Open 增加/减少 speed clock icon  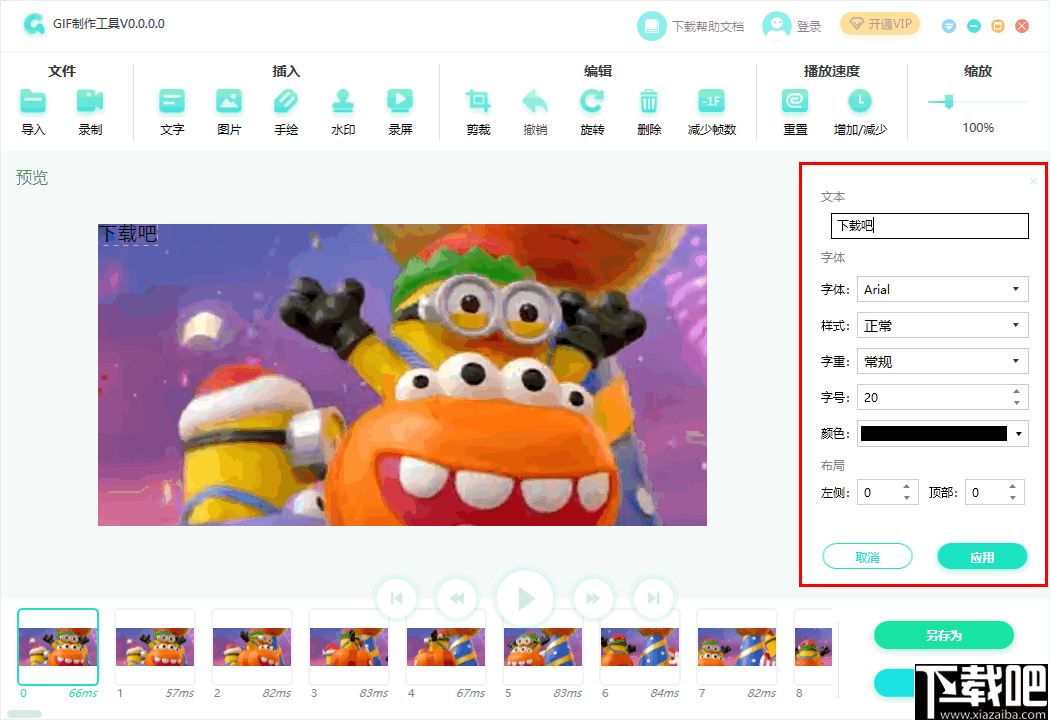pos(860,102)
